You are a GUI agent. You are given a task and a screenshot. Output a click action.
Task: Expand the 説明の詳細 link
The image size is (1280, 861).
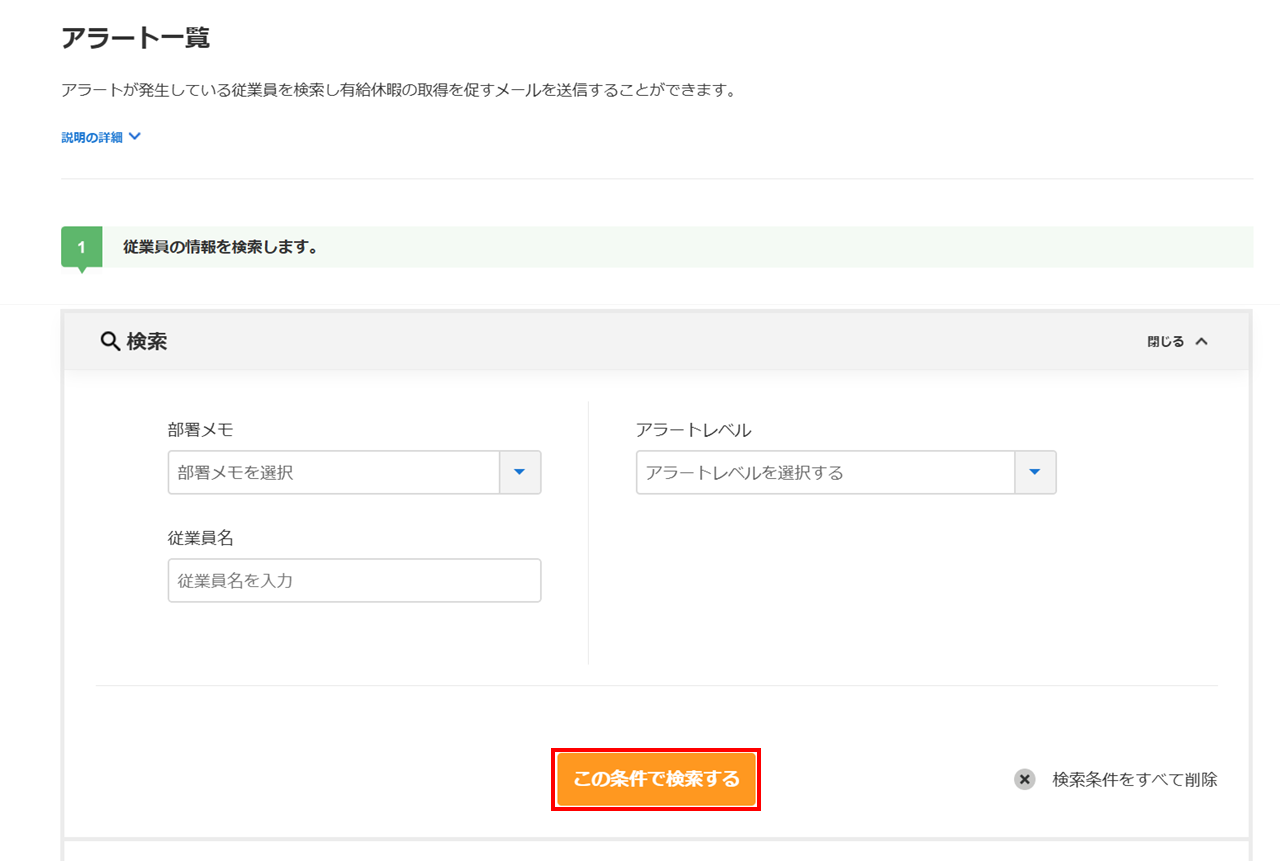[x=92, y=137]
